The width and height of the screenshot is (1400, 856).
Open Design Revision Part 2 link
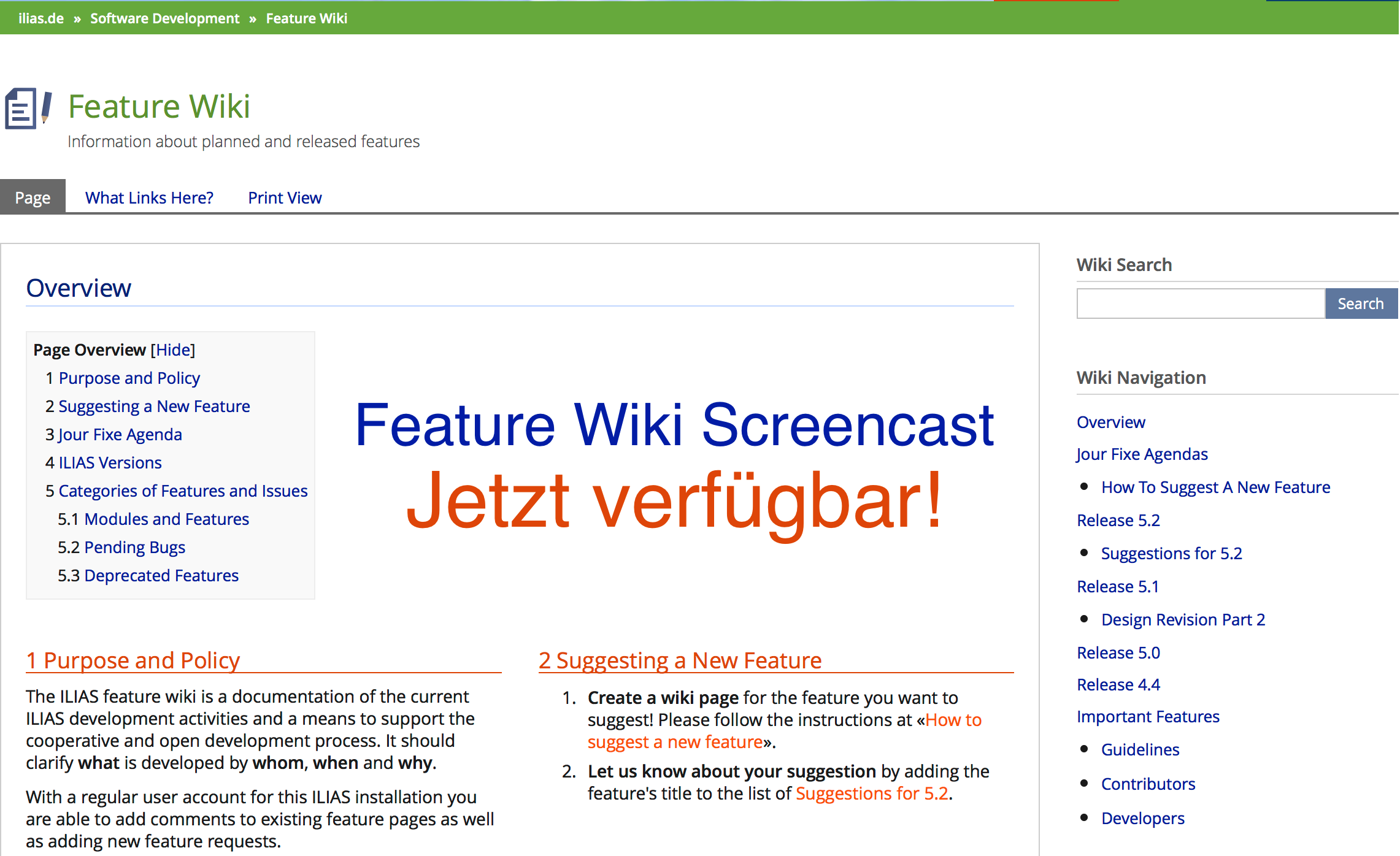1183,619
